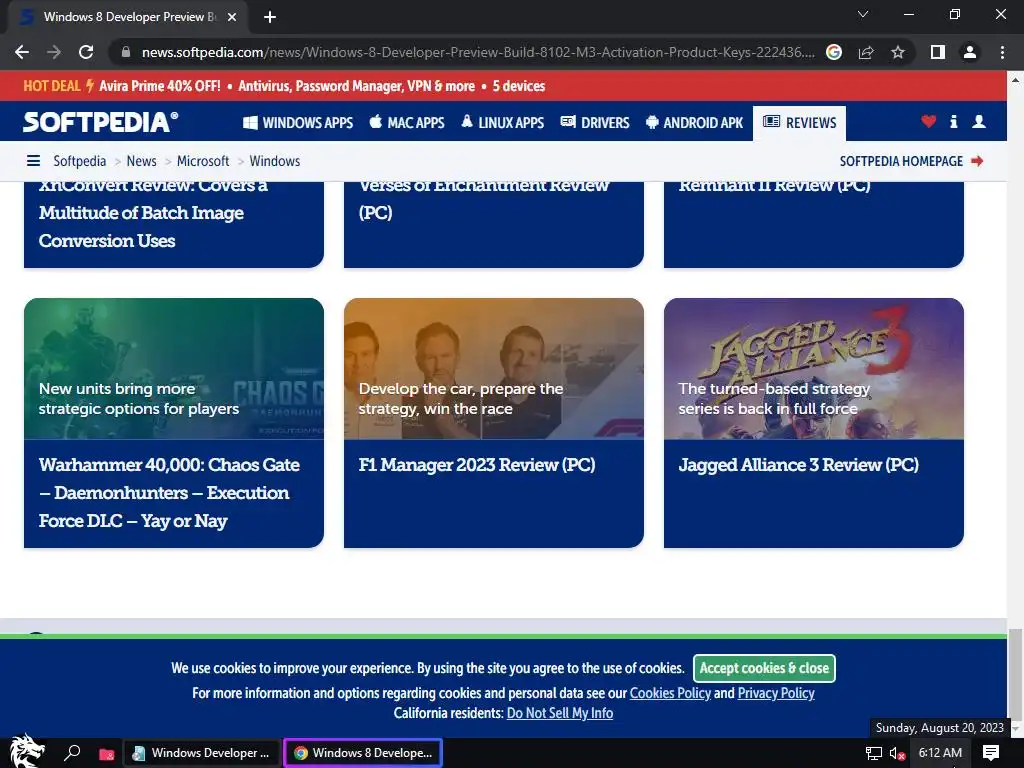Open notification center icon
Viewport: 1024px width, 768px height.
tap(991, 753)
